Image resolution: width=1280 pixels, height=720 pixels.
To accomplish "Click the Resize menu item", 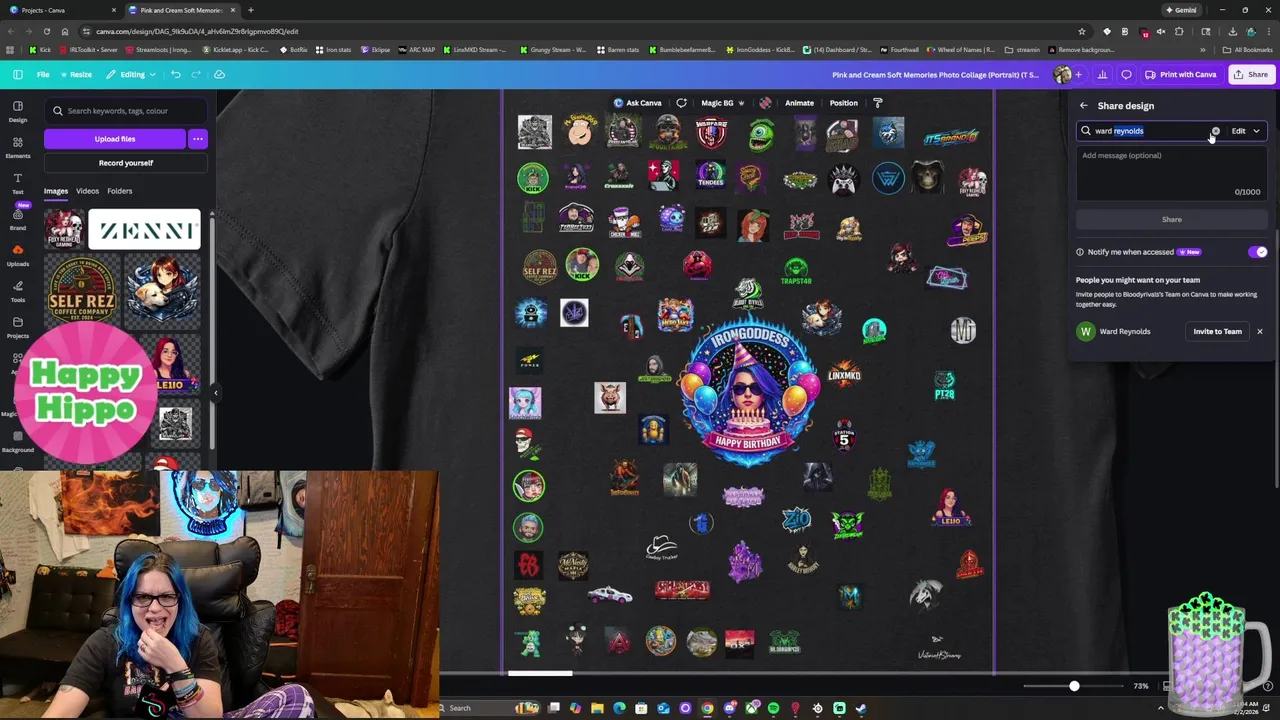I will point(75,74).
